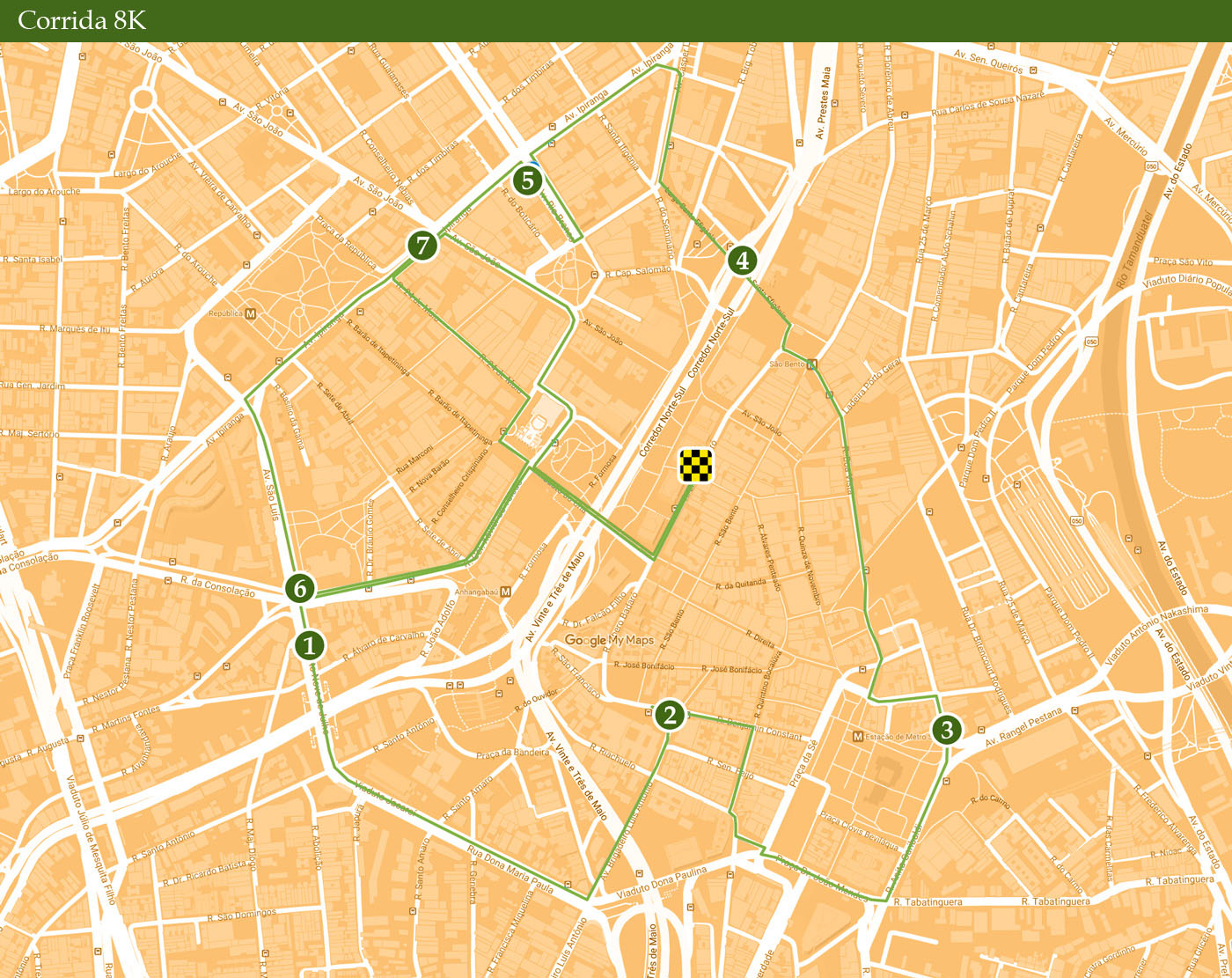Click the Corrida 8K title

tap(82, 20)
